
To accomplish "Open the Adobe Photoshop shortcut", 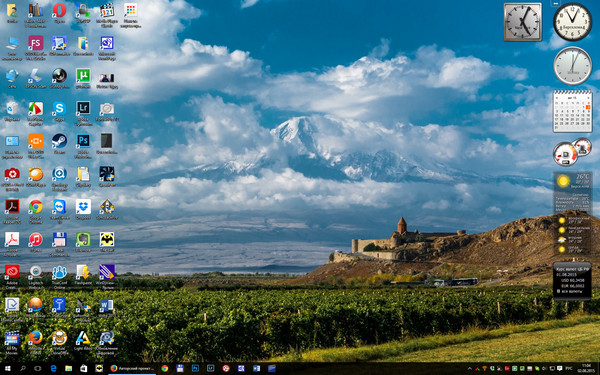I will point(83,143).
